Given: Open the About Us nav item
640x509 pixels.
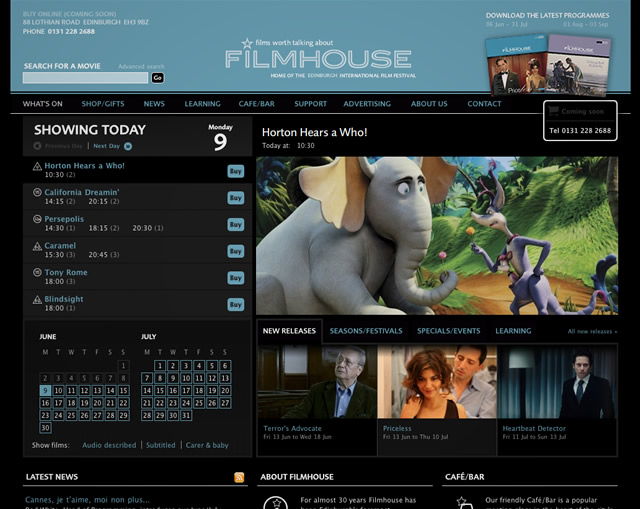Looking at the screenshot, I should click(x=429, y=104).
